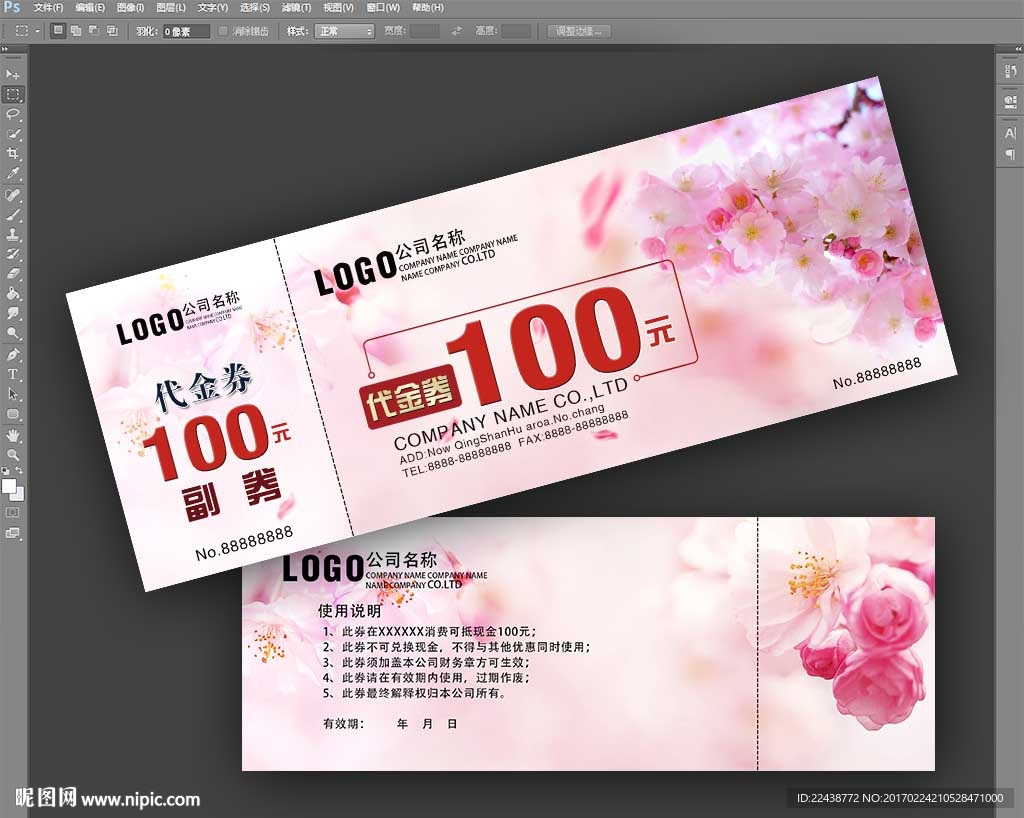This screenshot has width=1024, height=818.
Task: Reset default foreground and background colors
Action: [6, 470]
